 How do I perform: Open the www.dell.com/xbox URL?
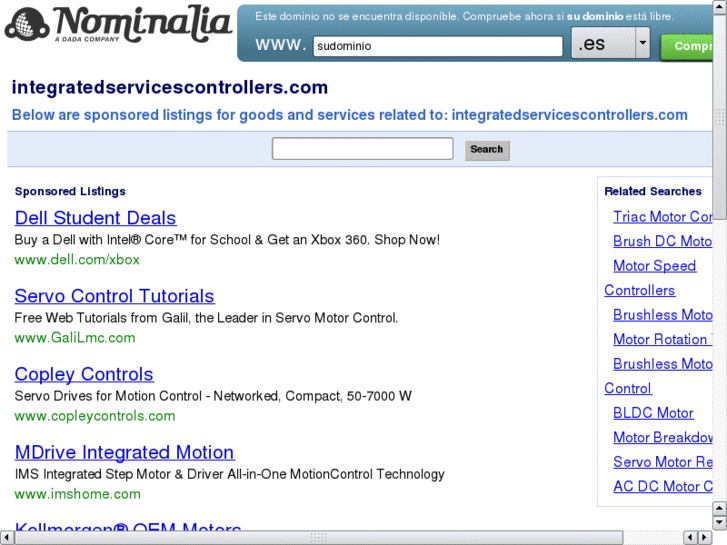pyautogui.click(x=77, y=259)
